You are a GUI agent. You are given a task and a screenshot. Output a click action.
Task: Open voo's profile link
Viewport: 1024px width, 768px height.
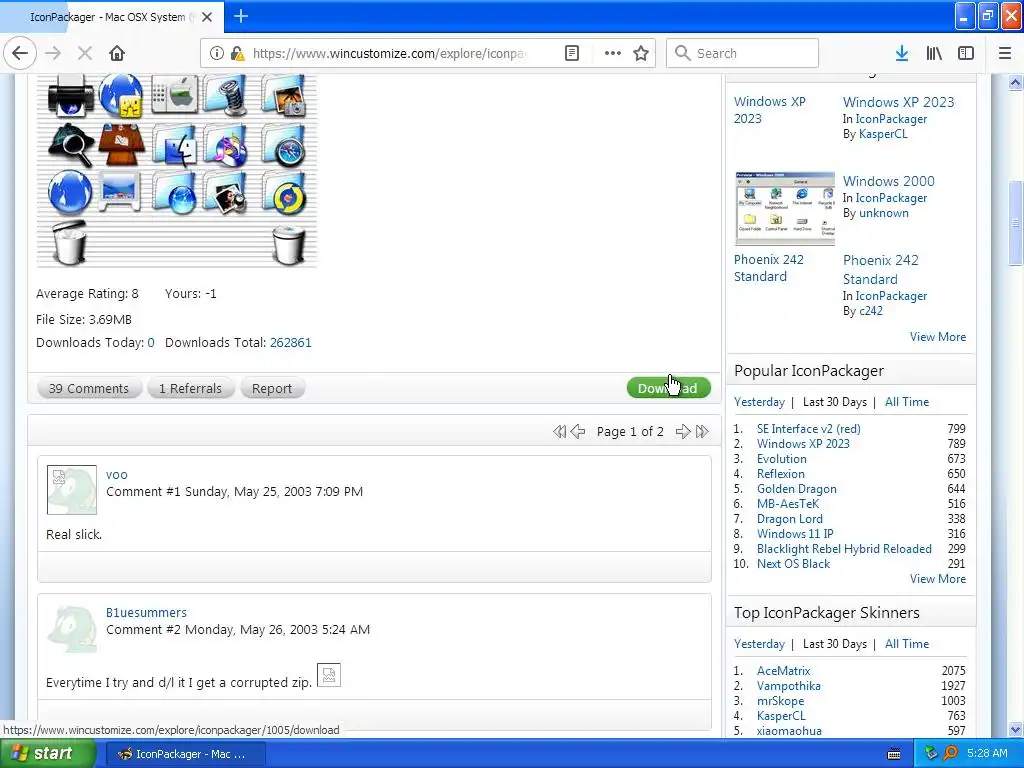(117, 475)
